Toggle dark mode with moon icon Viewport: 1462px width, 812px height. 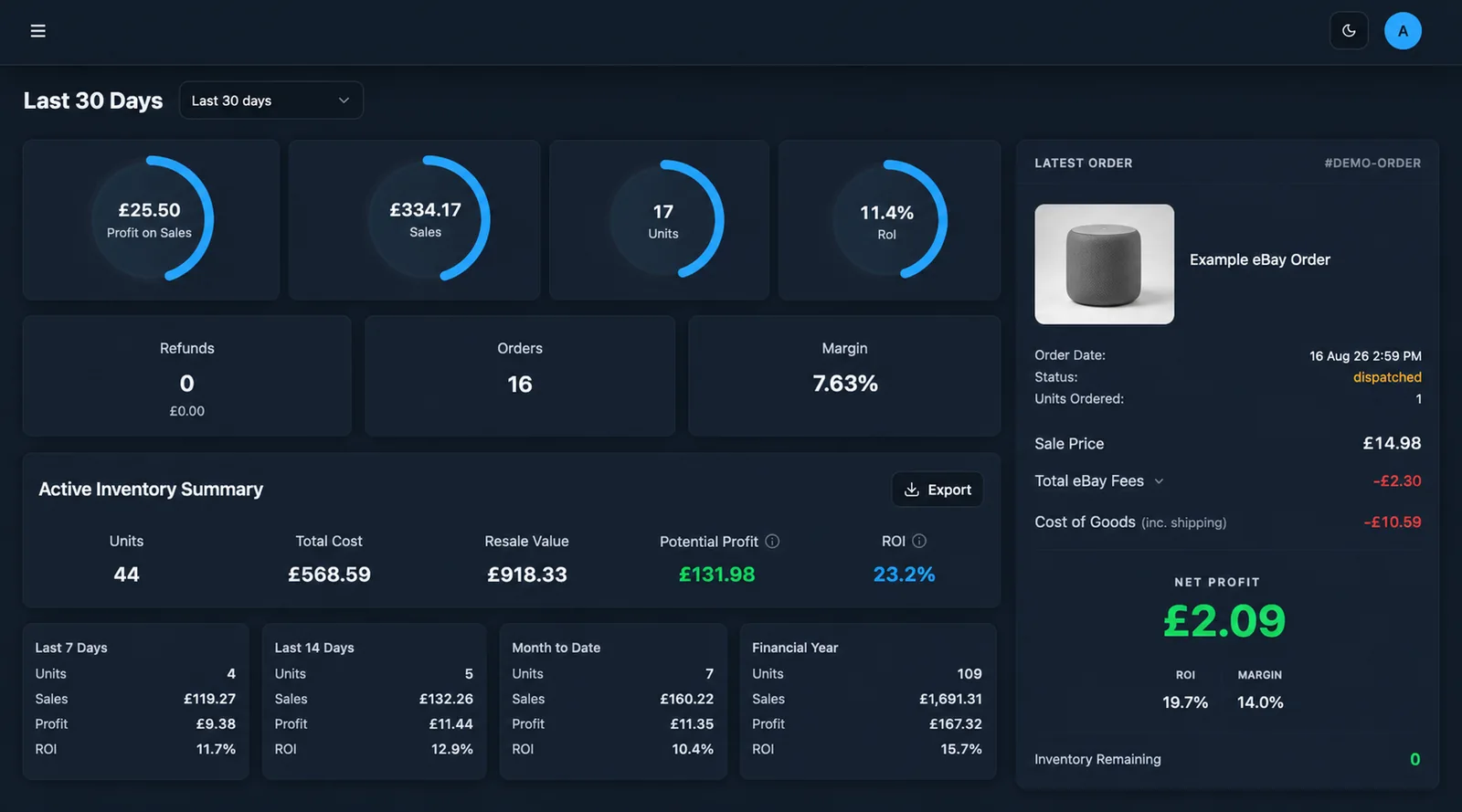(1349, 31)
